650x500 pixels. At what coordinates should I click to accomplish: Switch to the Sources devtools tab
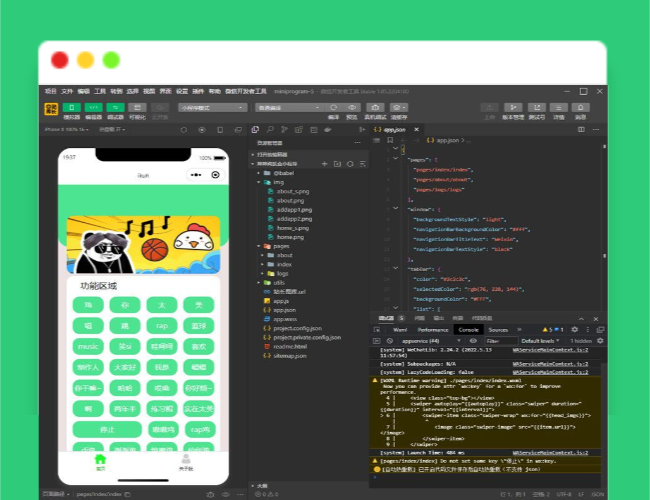(497, 329)
